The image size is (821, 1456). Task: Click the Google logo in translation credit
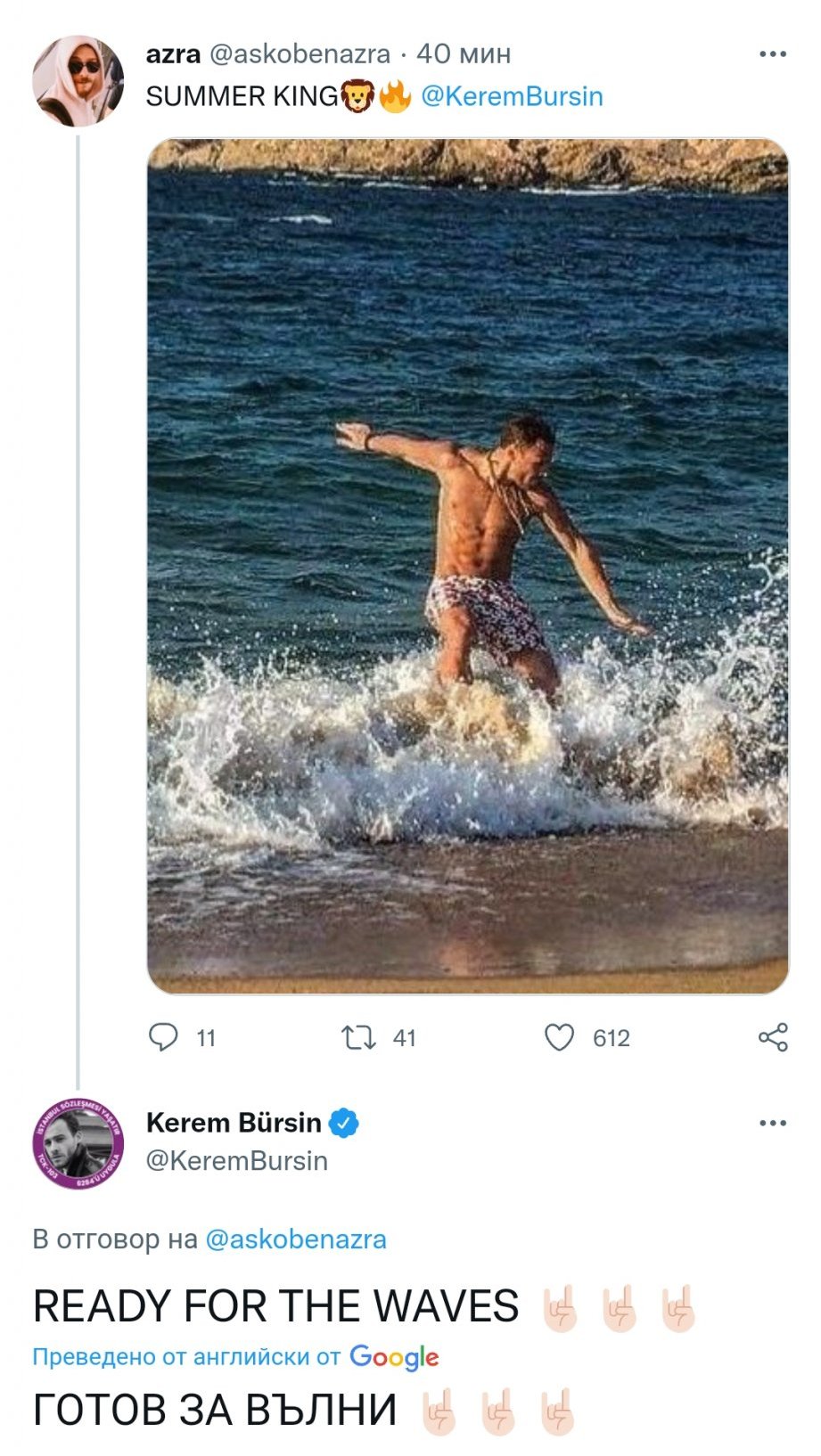[394, 1357]
